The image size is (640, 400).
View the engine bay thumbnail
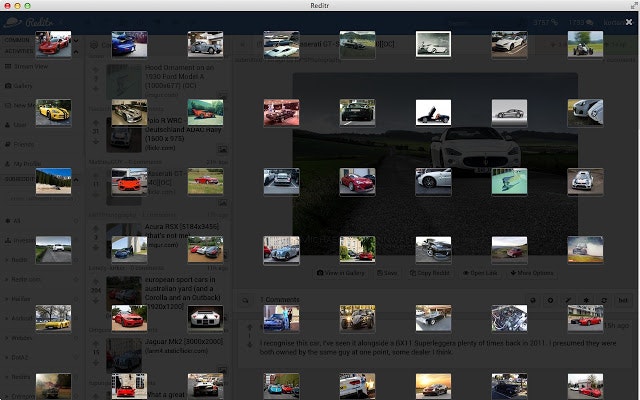click(x=509, y=318)
